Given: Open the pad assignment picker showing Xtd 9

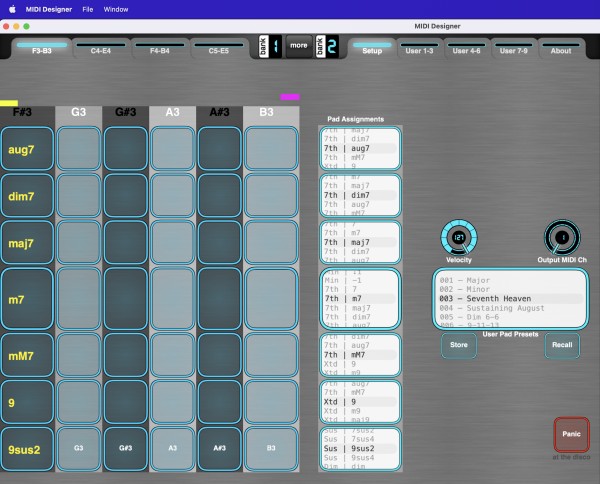Looking at the screenshot, I should (360, 402).
